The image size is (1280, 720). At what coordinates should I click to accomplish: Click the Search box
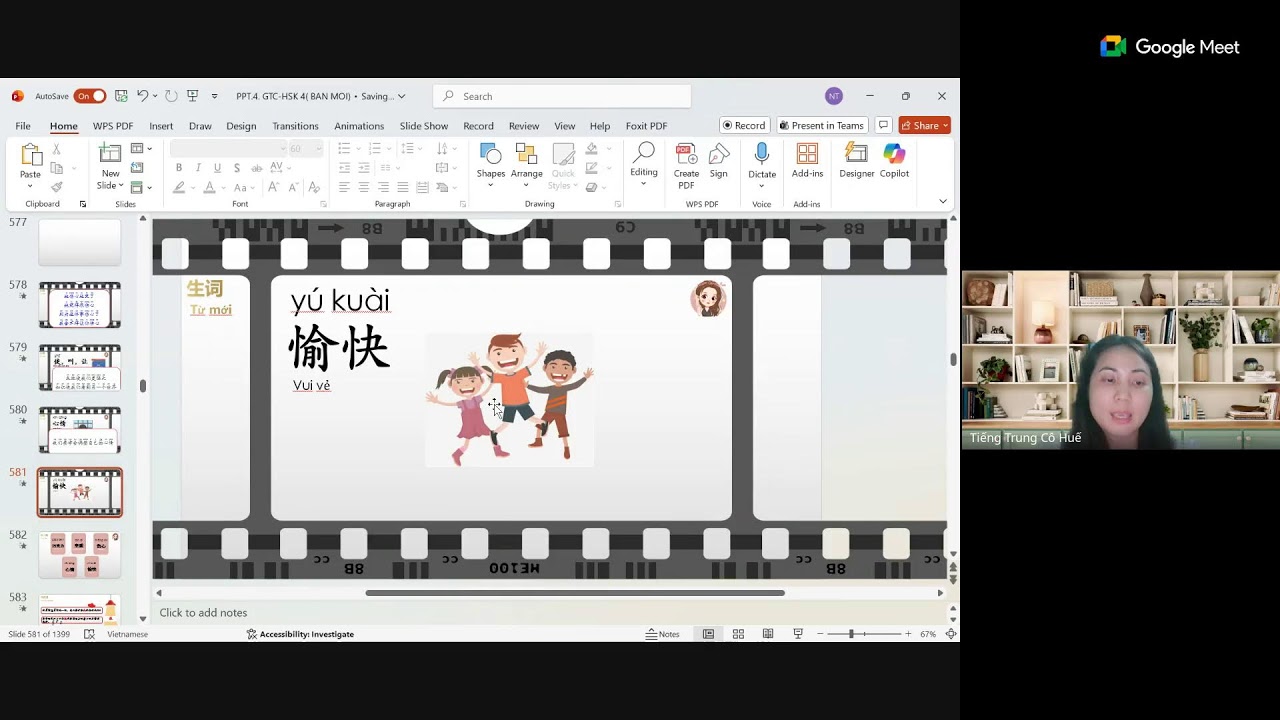coord(562,96)
